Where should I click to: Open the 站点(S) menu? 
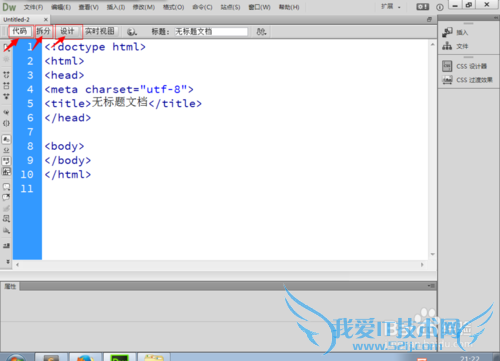coord(230,7)
